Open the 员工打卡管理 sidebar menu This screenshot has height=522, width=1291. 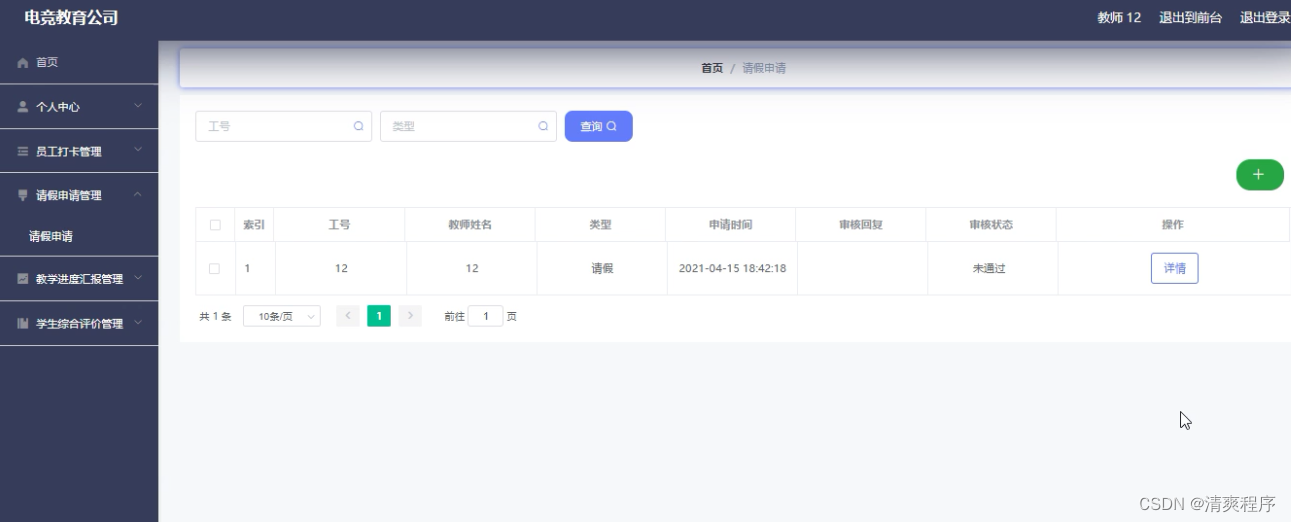79,151
